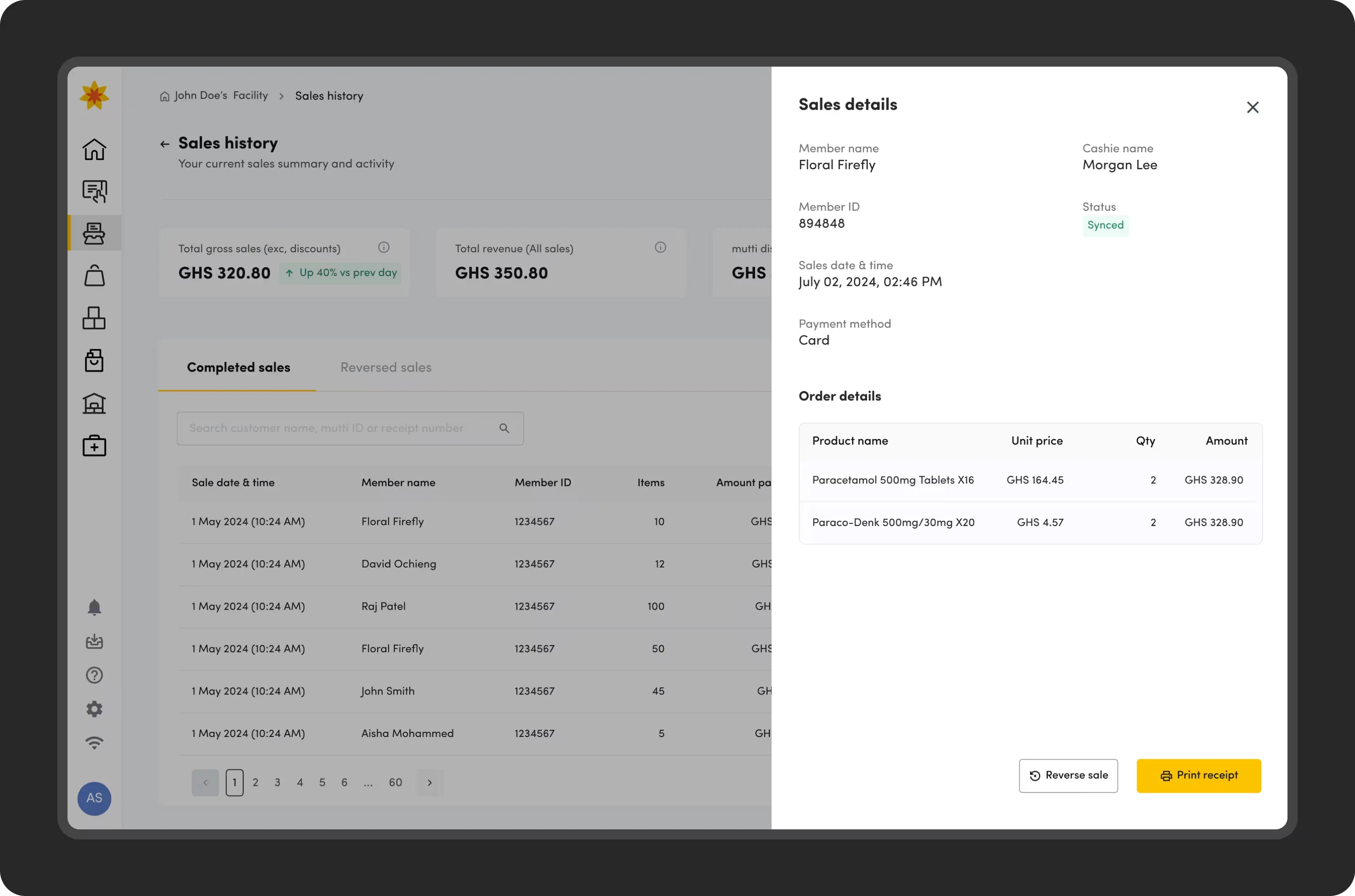The image size is (1355, 896).
Task: Close the Sales details panel
Action: [x=1252, y=108]
